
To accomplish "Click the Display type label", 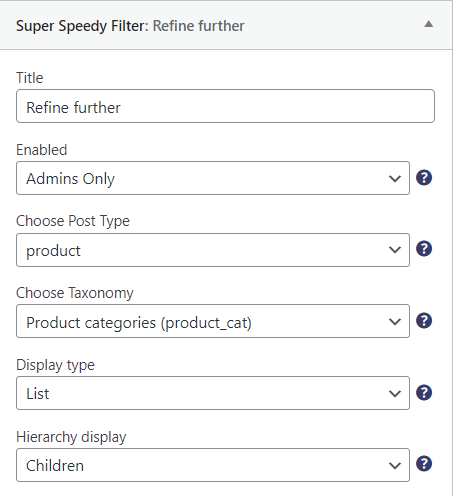I will click(x=55, y=365).
